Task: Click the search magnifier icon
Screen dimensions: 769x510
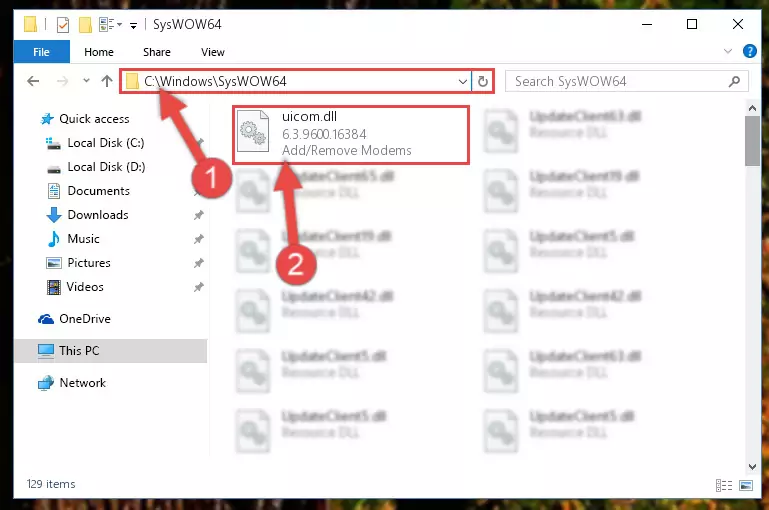Action: tap(734, 81)
